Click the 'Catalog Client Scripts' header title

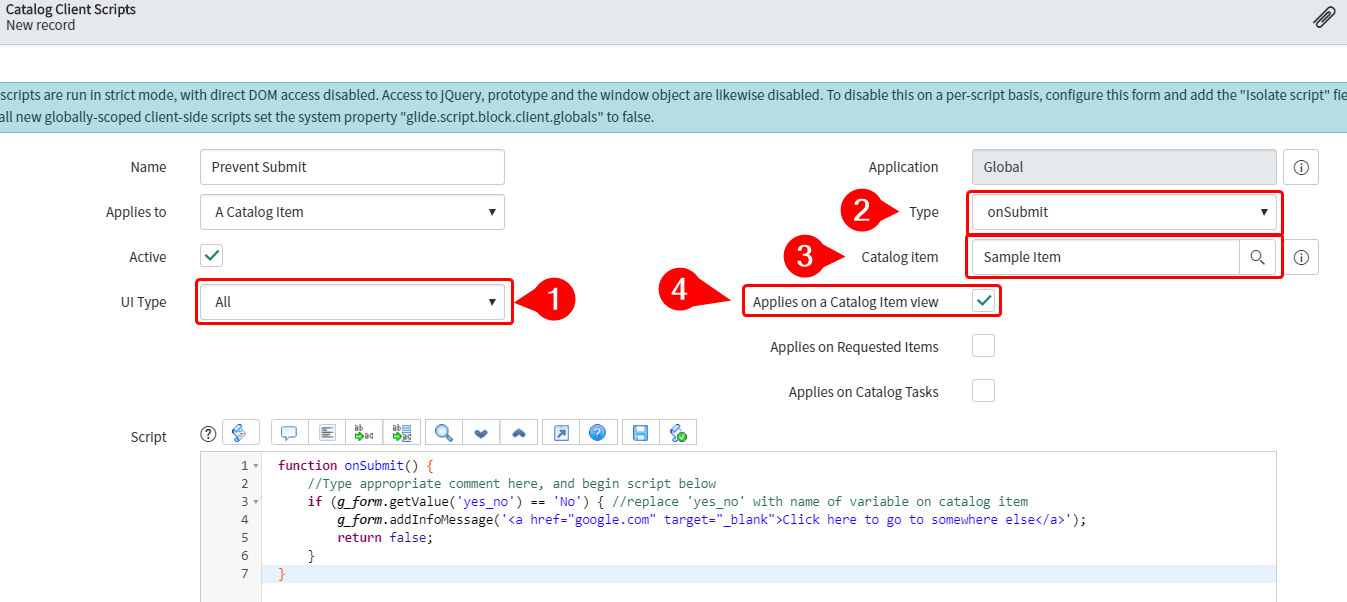tap(71, 9)
